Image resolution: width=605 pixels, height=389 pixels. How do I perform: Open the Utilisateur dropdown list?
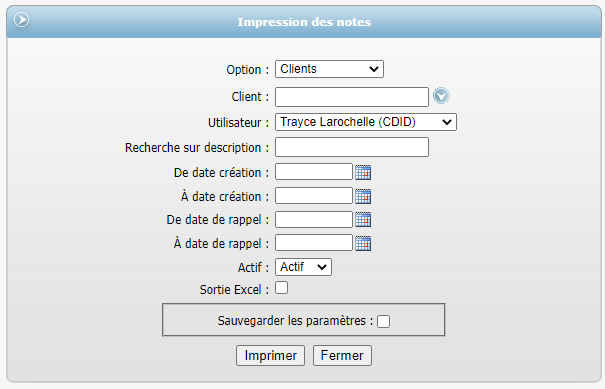366,122
